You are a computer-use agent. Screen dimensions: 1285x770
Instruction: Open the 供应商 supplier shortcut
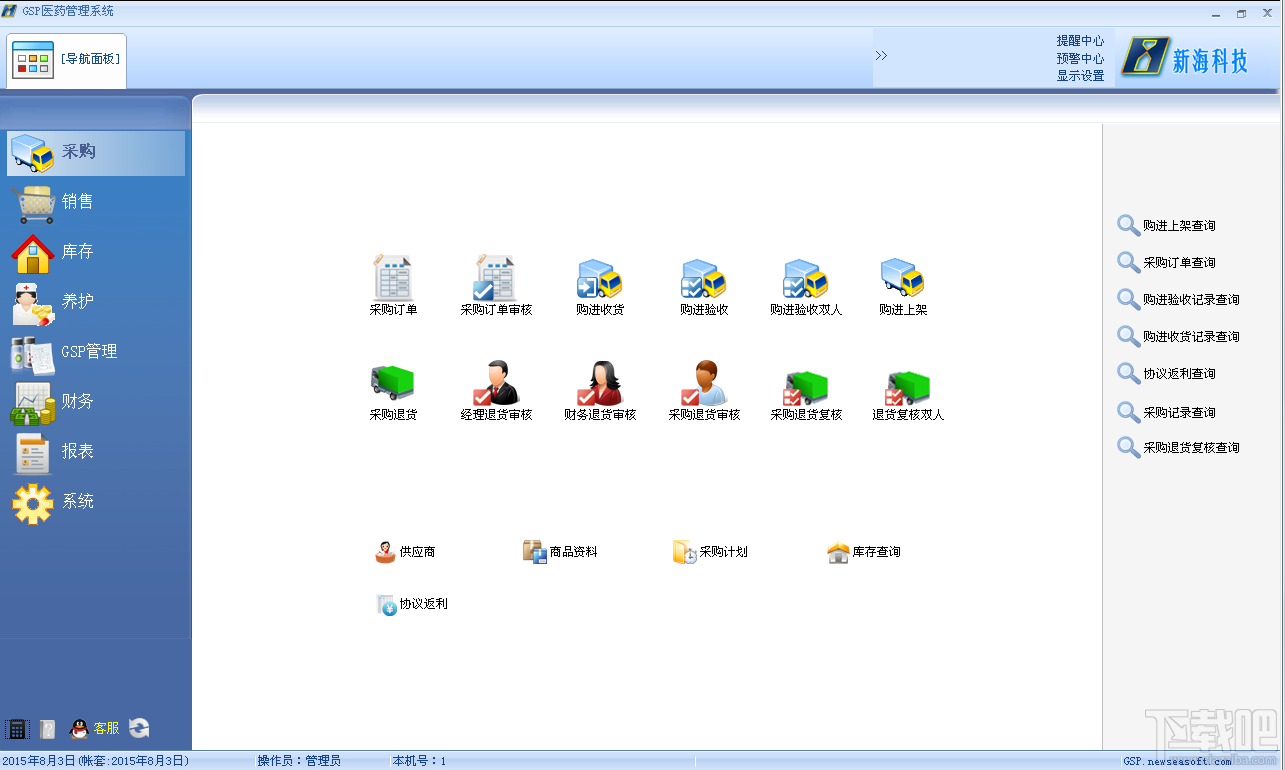(x=405, y=552)
